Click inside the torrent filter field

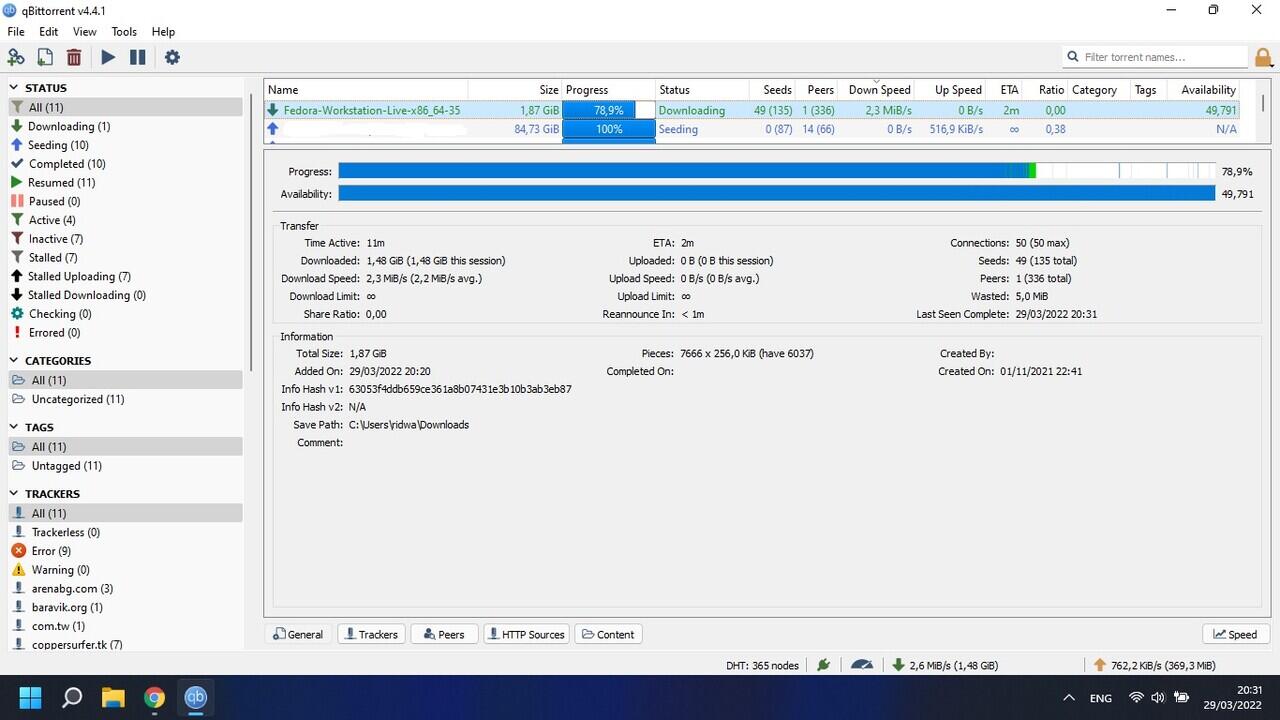point(1155,57)
